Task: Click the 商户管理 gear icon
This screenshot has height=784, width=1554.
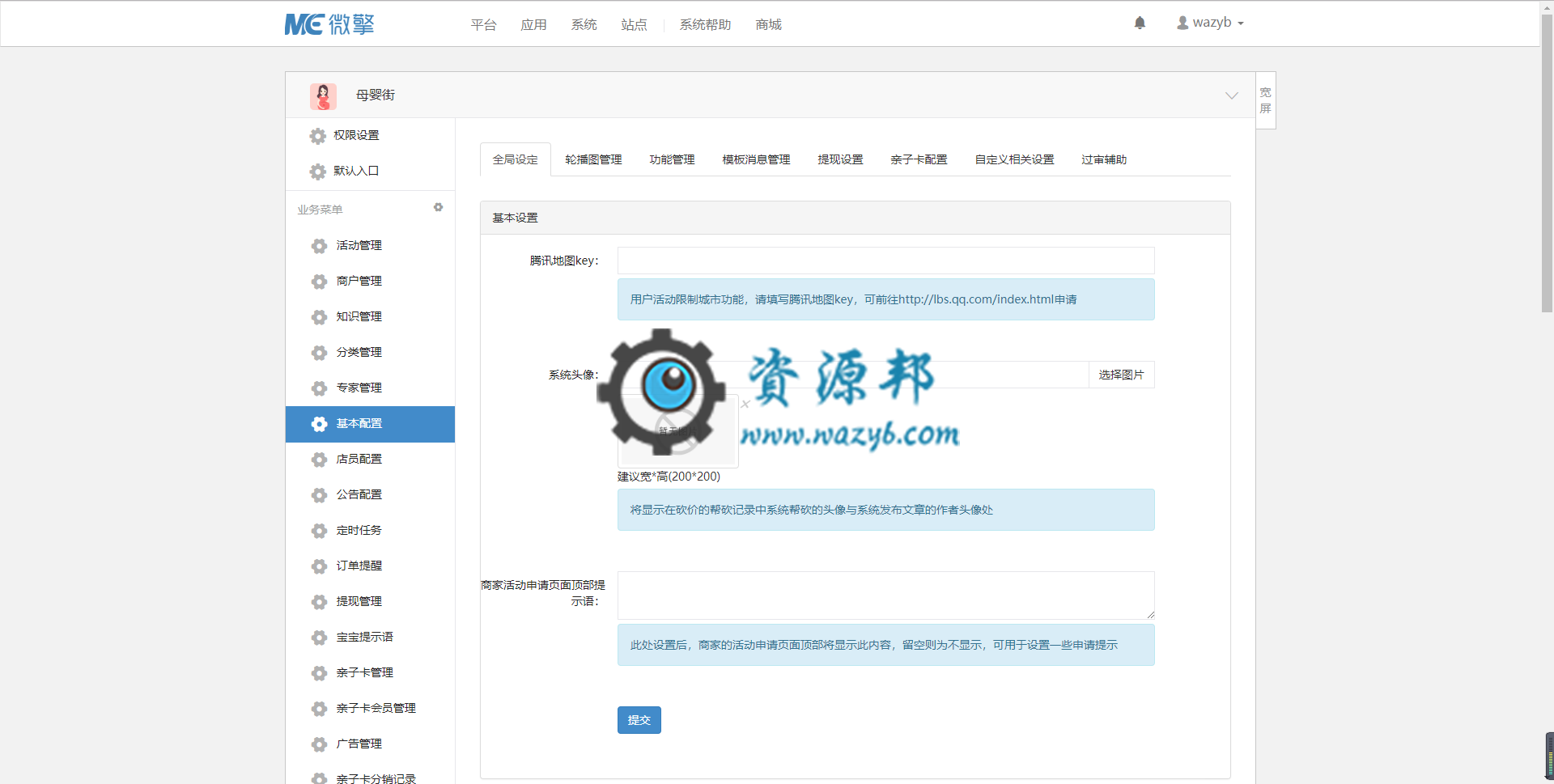Action: (320, 282)
